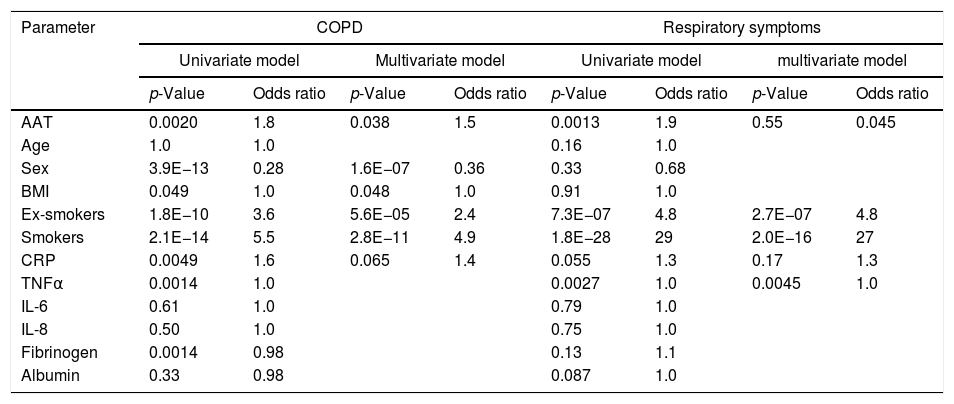Click the CRP row label
The width and height of the screenshot is (954, 404).
pos(36,260)
